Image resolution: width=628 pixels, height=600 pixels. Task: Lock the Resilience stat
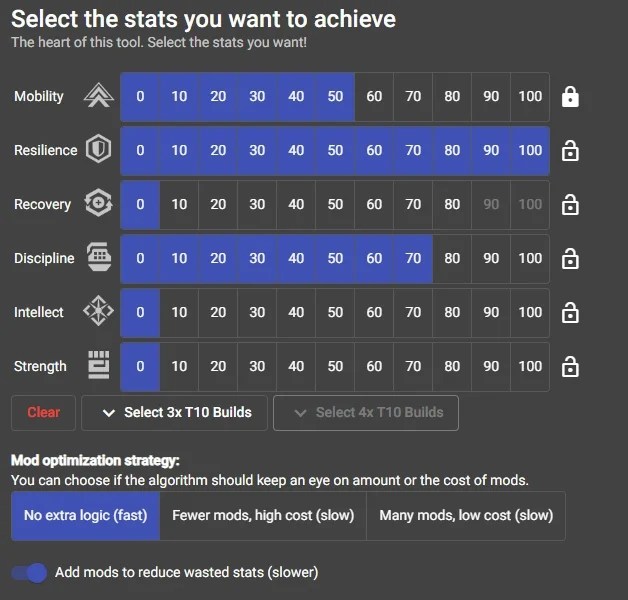(570, 151)
